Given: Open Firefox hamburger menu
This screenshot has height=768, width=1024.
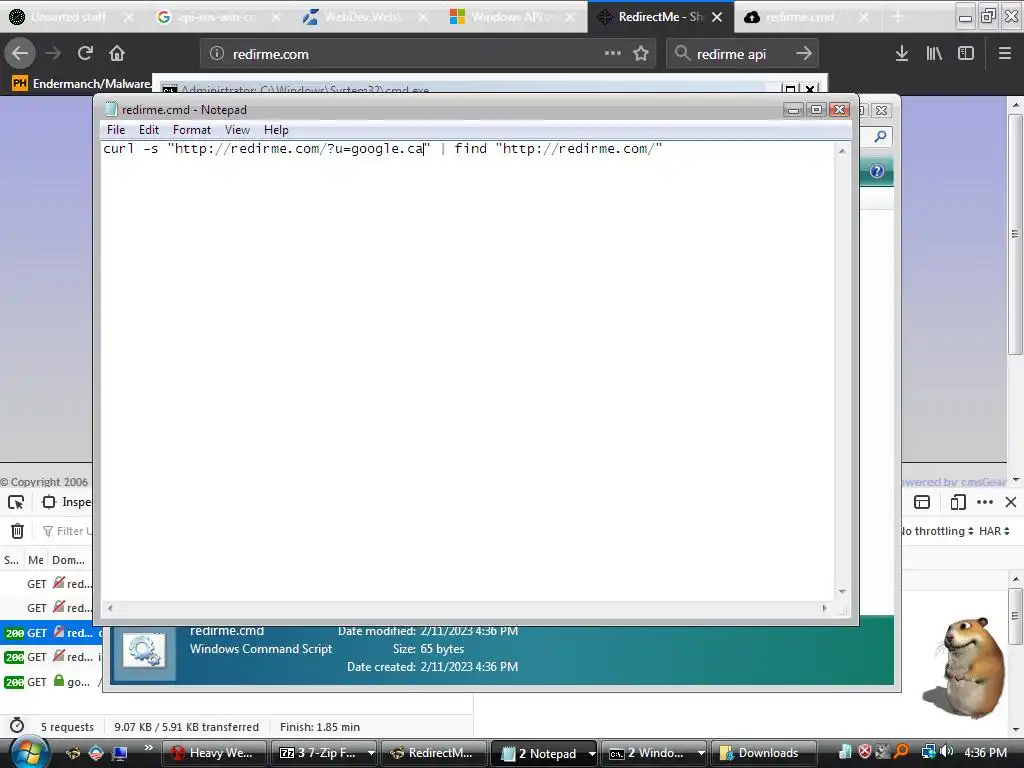Looking at the screenshot, I should pyautogui.click(x=1004, y=54).
